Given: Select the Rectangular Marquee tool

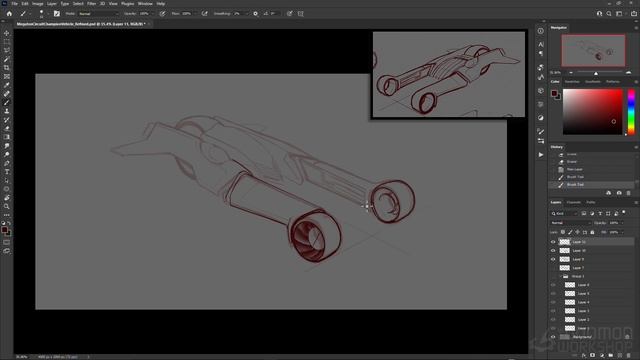Looking at the screenshot, I should (x=7, y=42).
